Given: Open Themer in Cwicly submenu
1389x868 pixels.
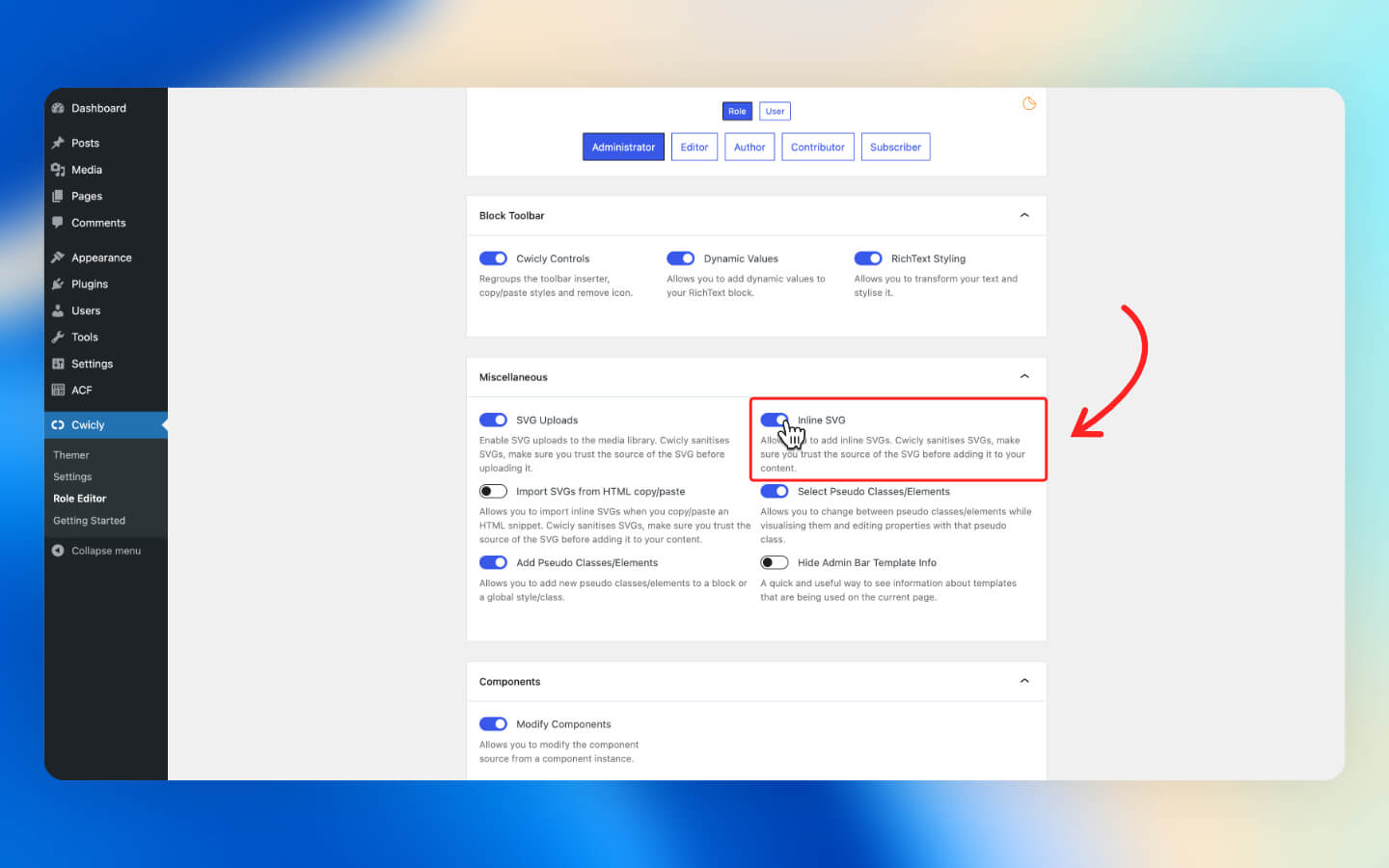Looking at the screenshot, I should pos(71,455).
